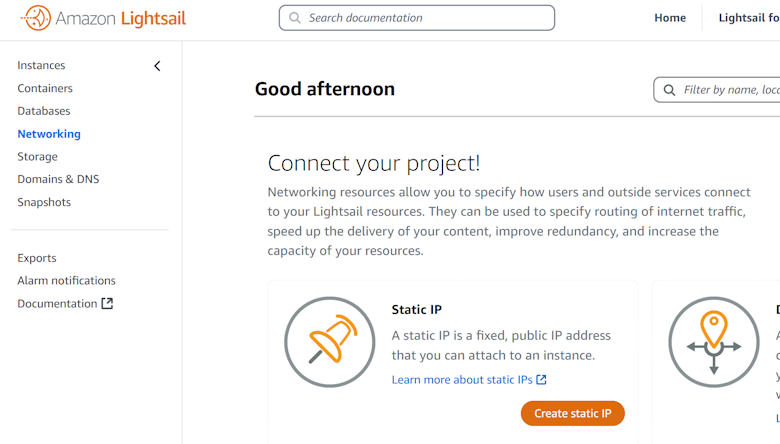Open Domains & DNS page
Viewport: 780px width, 444px height.
click(58, 180)
